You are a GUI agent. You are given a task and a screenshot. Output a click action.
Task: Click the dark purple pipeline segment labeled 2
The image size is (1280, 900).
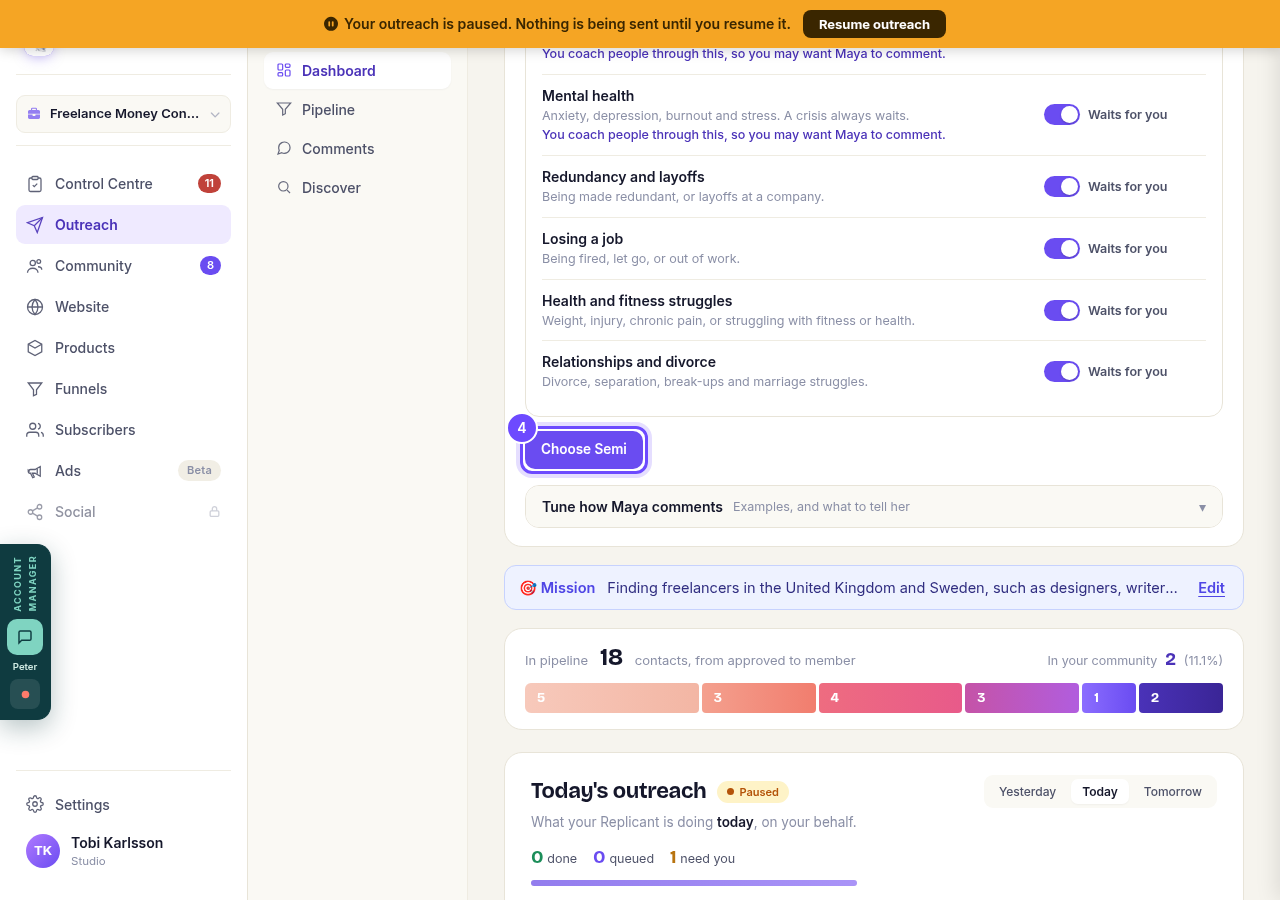coord(1181,698)
